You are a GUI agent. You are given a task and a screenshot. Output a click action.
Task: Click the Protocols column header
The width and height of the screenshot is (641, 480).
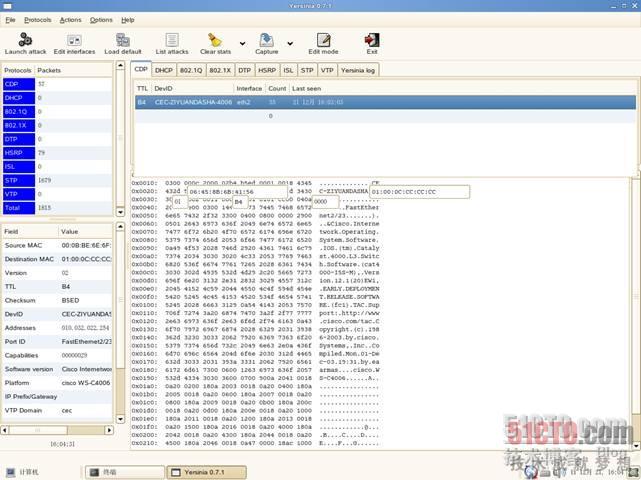click(x=18, y=70)
